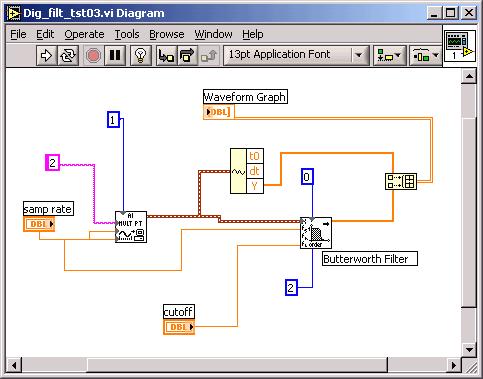The width and height of the screenshot is (483, 379).
Task: Start Run Continuously mode
Action: (68, 55)
